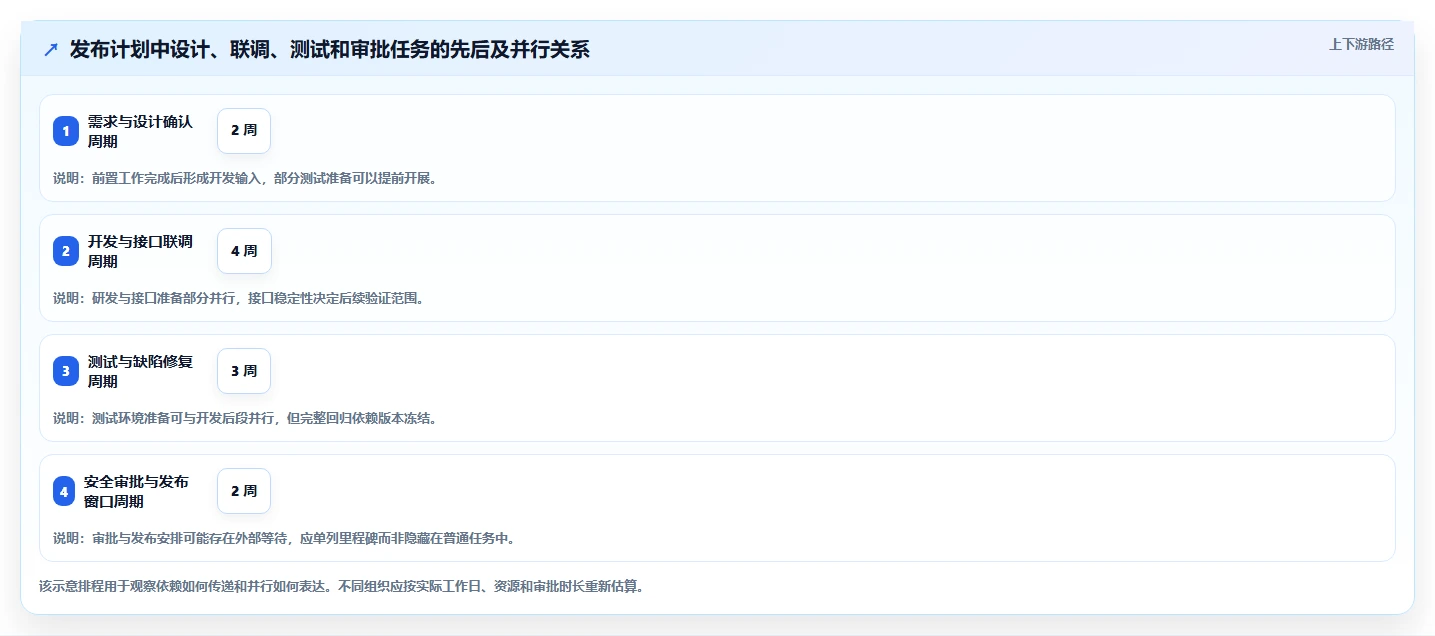Click the arrow icon beside the header title
This screenshot has height=636, width=1435.
tap(51, 50)
